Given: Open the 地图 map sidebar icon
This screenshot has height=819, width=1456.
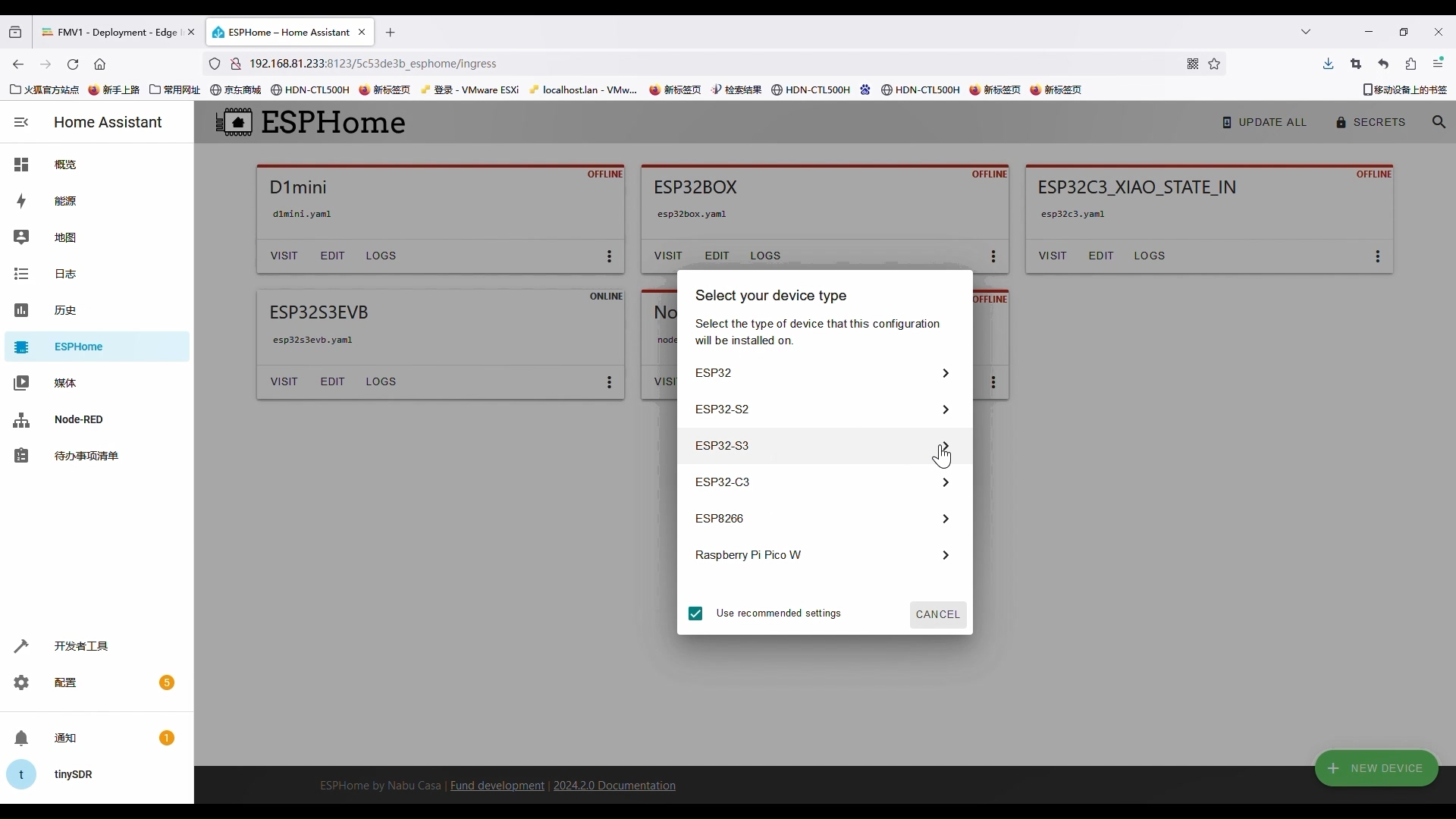Looking at the screenshot, I should (x=21, y=237).
